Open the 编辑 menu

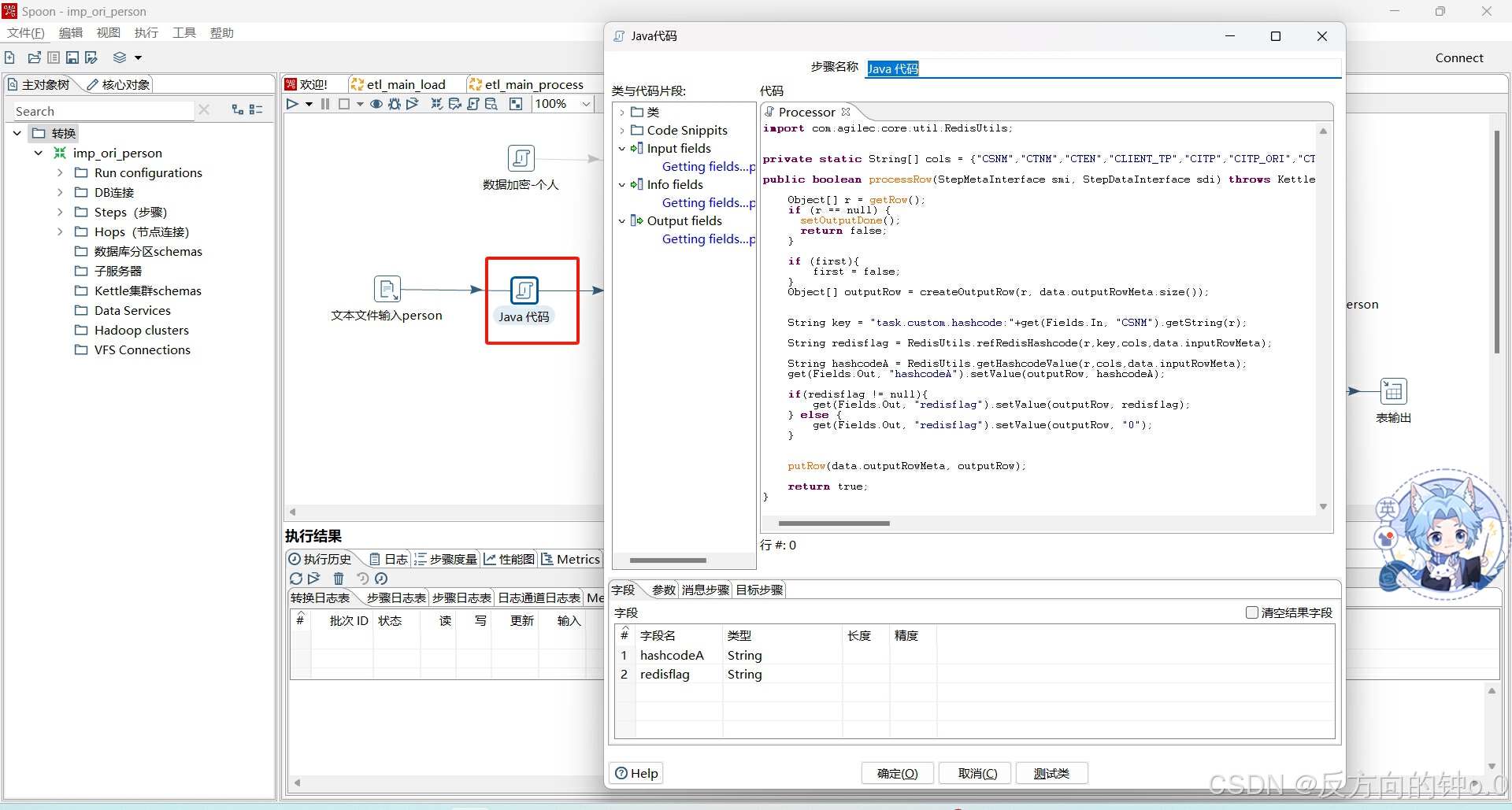click(x=71, y=33)
